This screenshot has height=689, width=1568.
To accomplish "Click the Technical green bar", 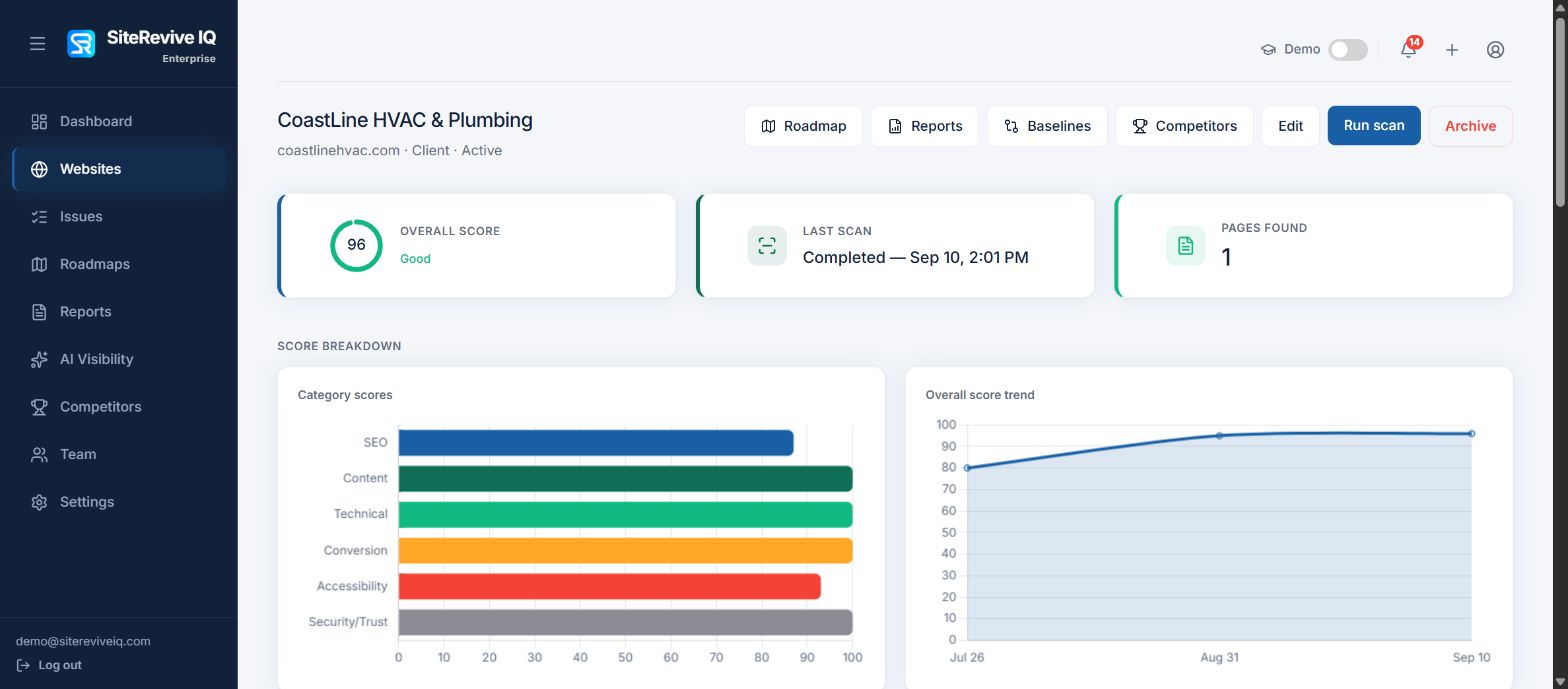I will coord(625,515).
